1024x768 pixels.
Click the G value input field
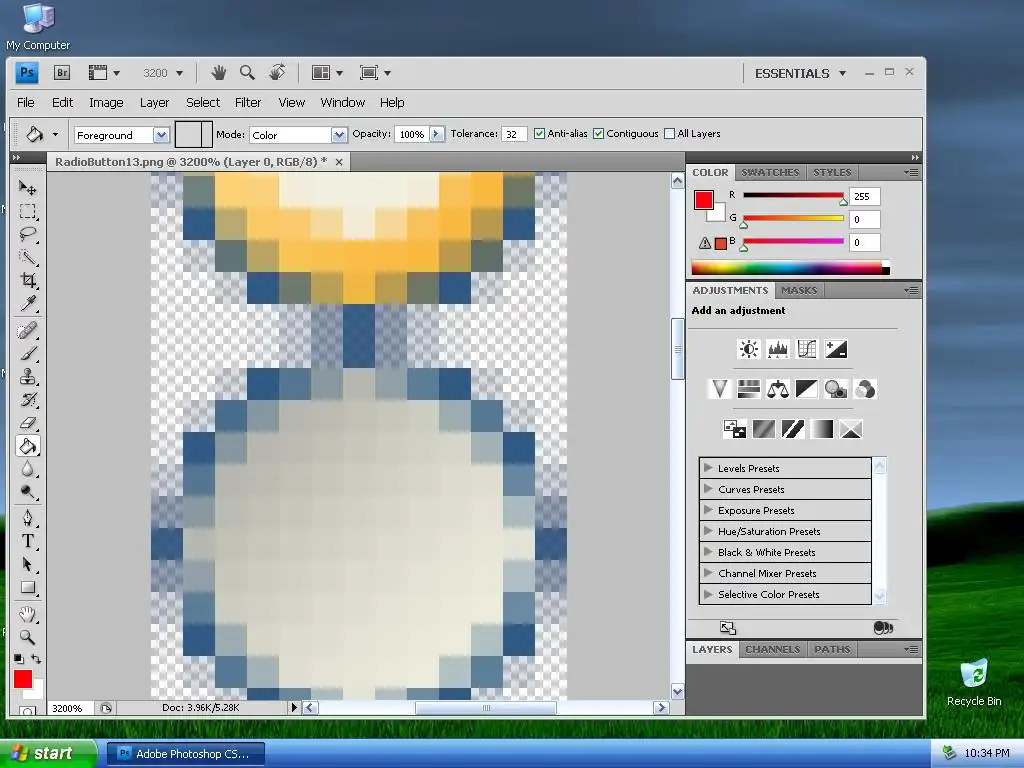click(x=864, y=219)
